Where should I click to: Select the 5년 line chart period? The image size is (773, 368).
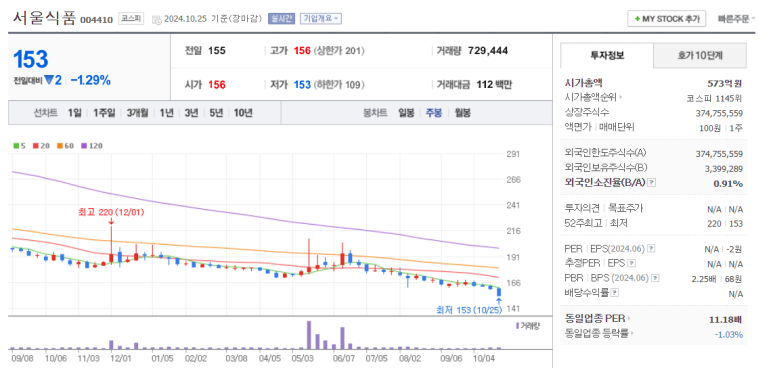tap(216, 113)
